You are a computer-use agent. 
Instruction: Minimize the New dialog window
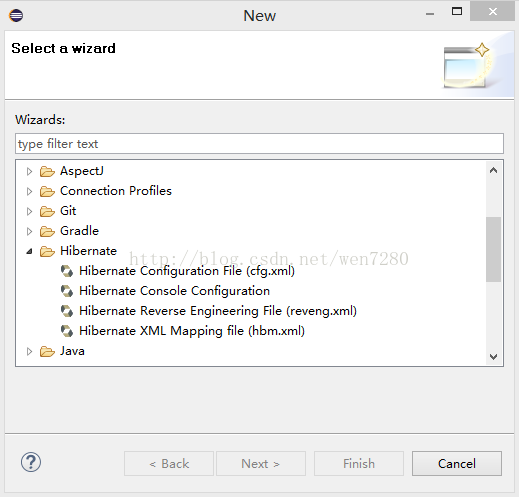(x=430, y=13)
